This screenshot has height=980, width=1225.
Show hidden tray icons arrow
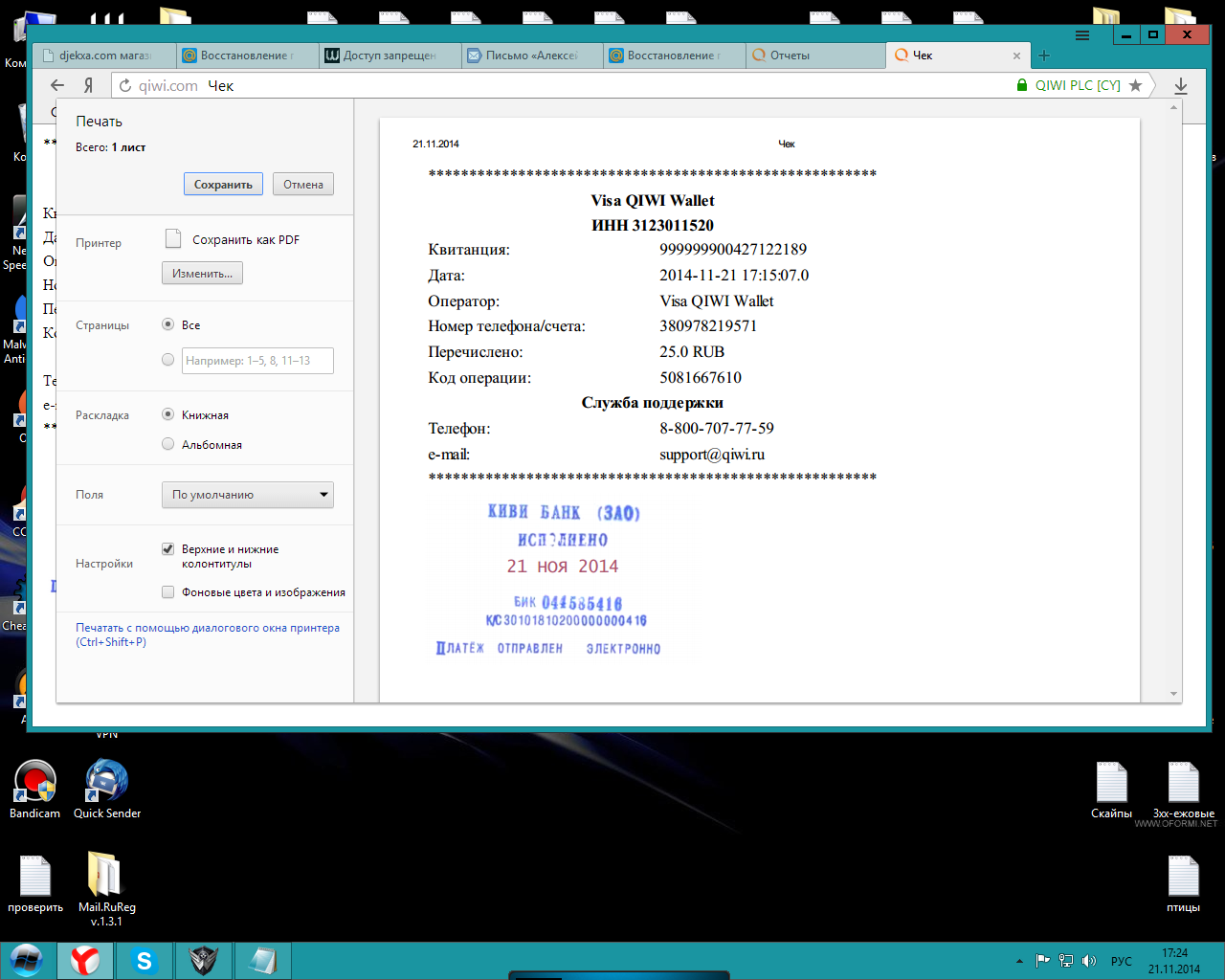1020,961
